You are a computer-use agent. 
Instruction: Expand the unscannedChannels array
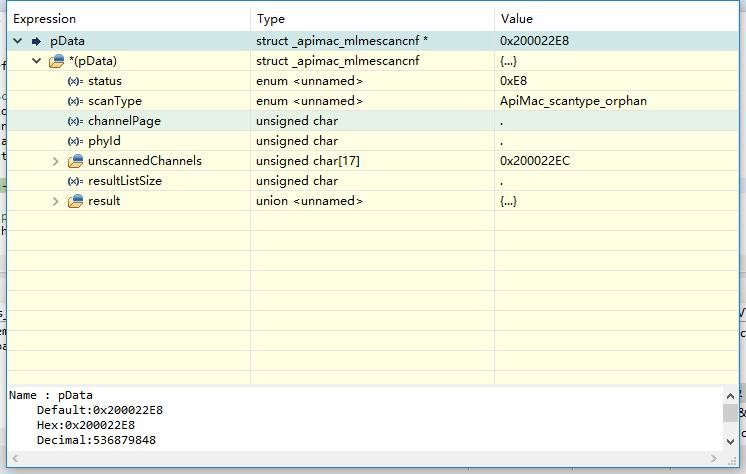pos(55,161)
